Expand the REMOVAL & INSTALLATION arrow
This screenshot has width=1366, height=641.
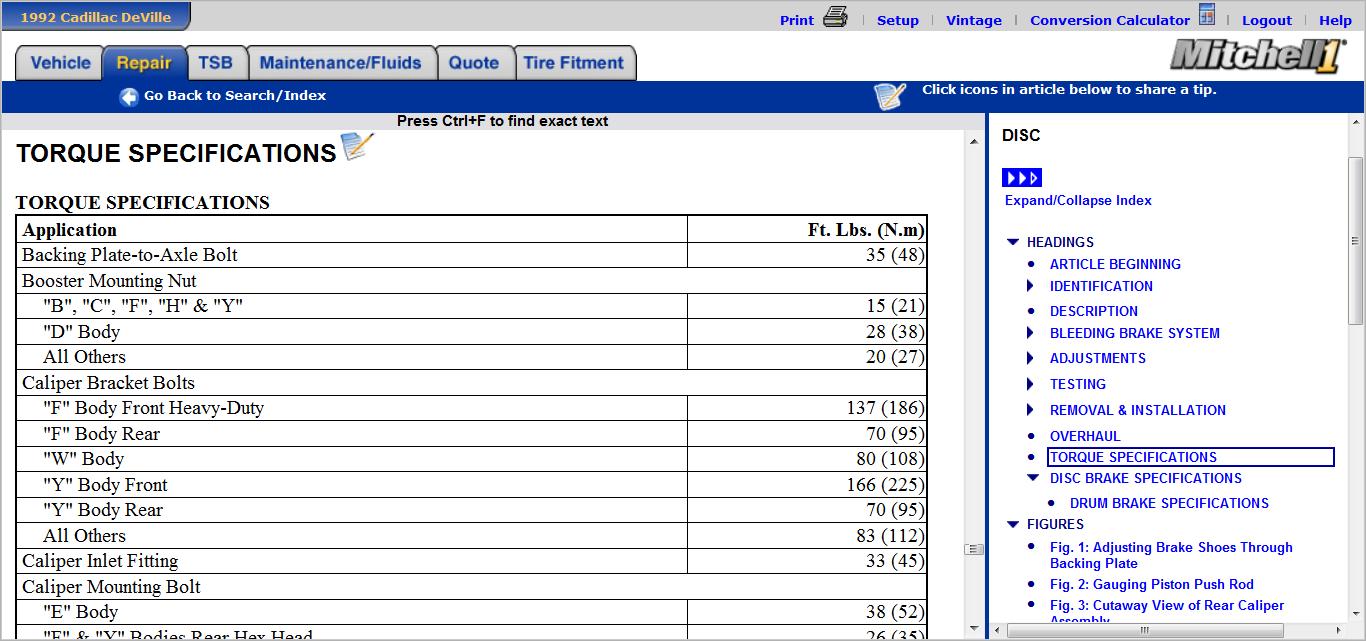1031,410
